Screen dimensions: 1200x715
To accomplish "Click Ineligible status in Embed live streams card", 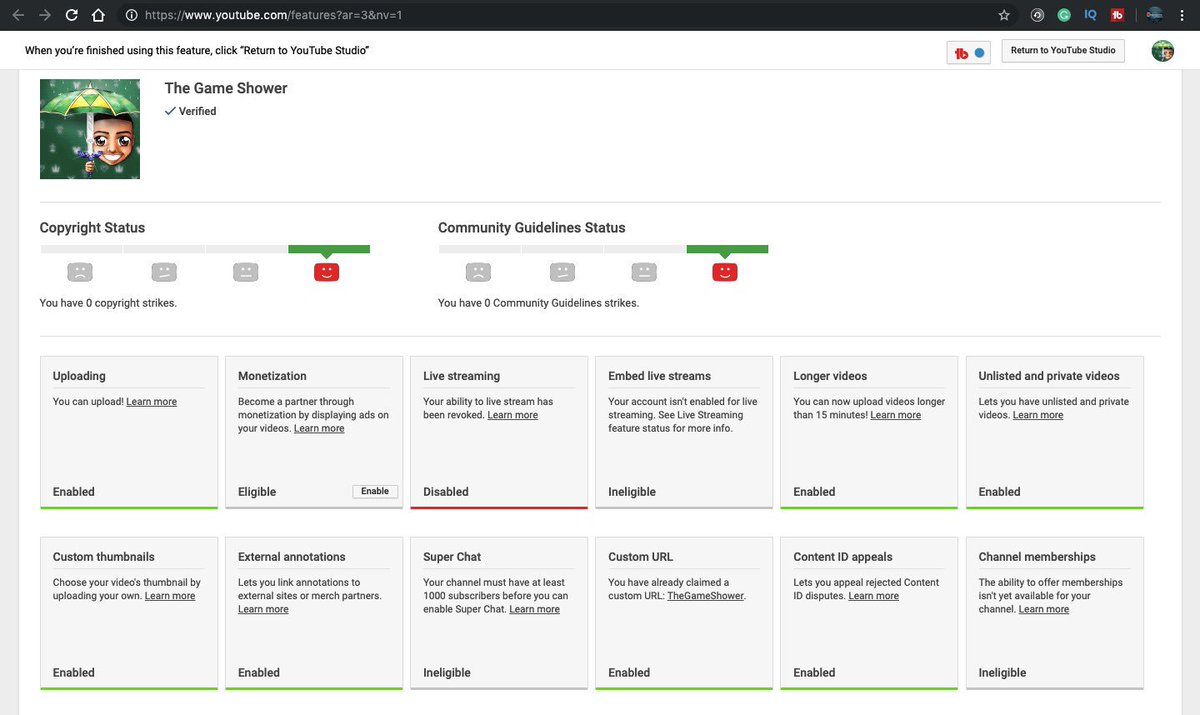I will point(632,492).
